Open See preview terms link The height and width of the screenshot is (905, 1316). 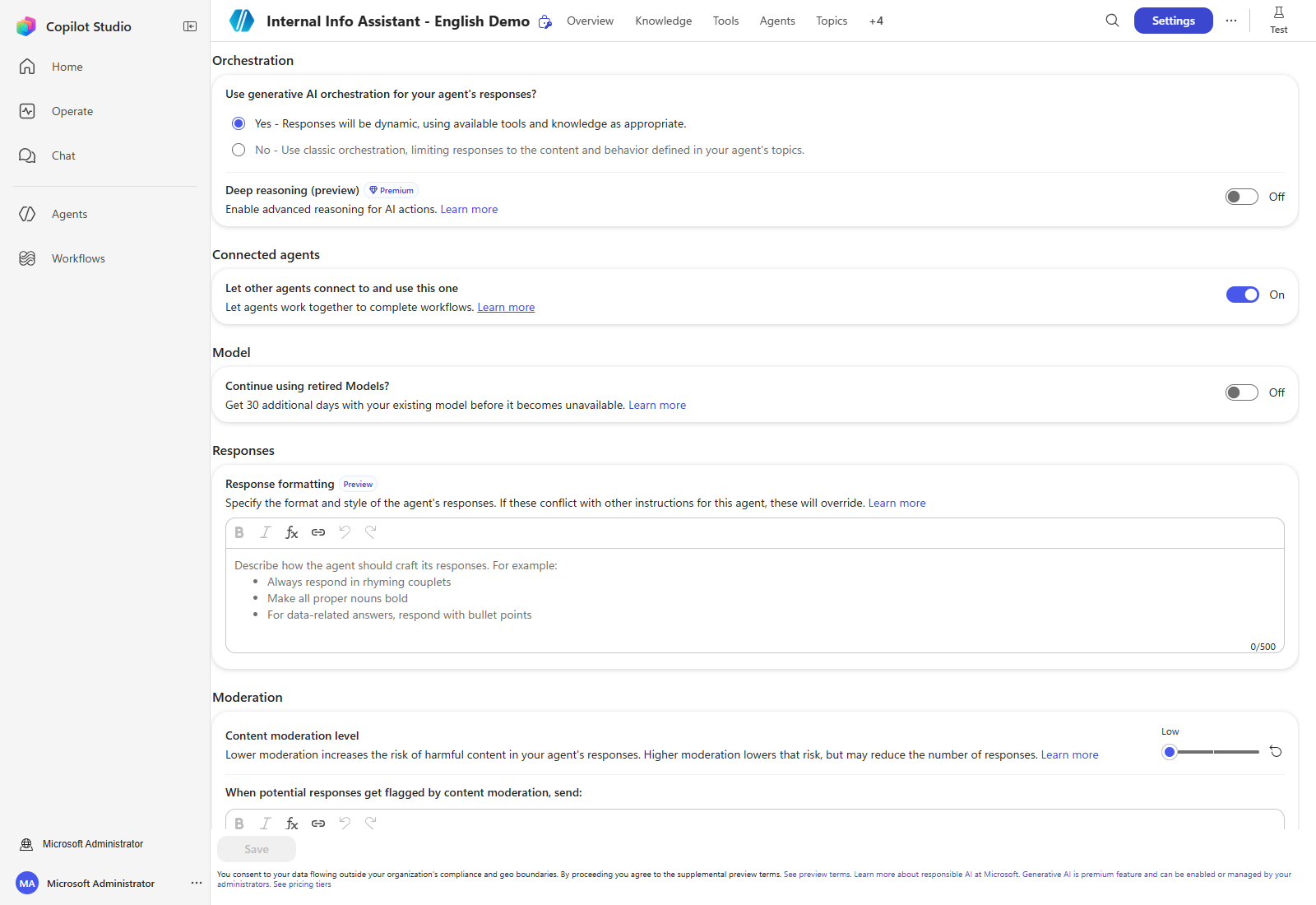[x=817, y=875]
